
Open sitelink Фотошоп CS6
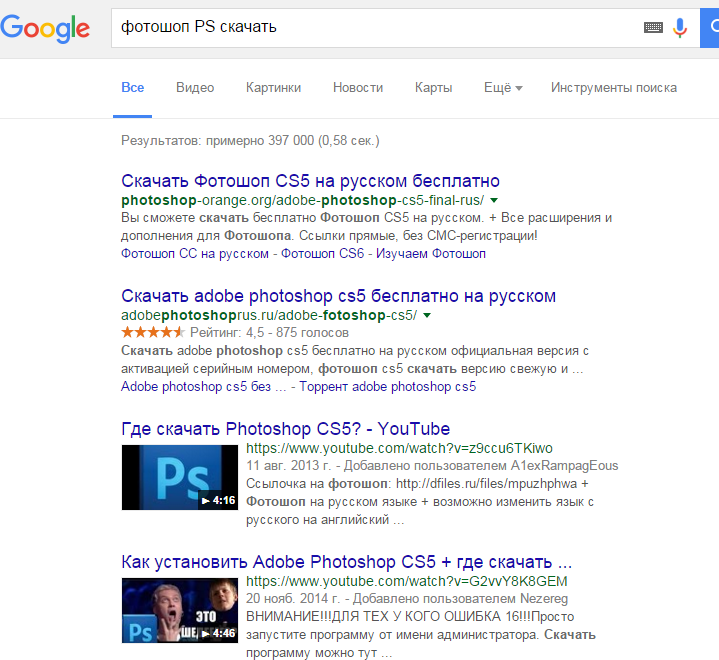click(322, 254)
